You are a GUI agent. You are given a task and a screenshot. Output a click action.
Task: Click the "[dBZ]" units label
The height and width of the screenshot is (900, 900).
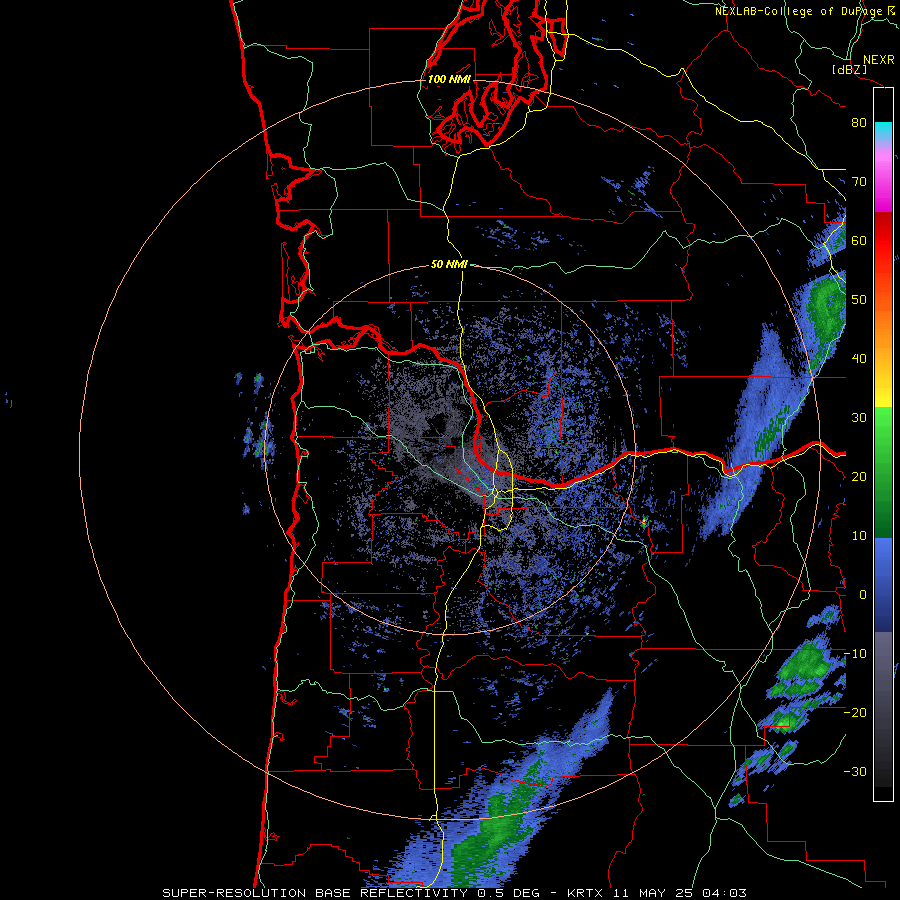pos(849,69)
